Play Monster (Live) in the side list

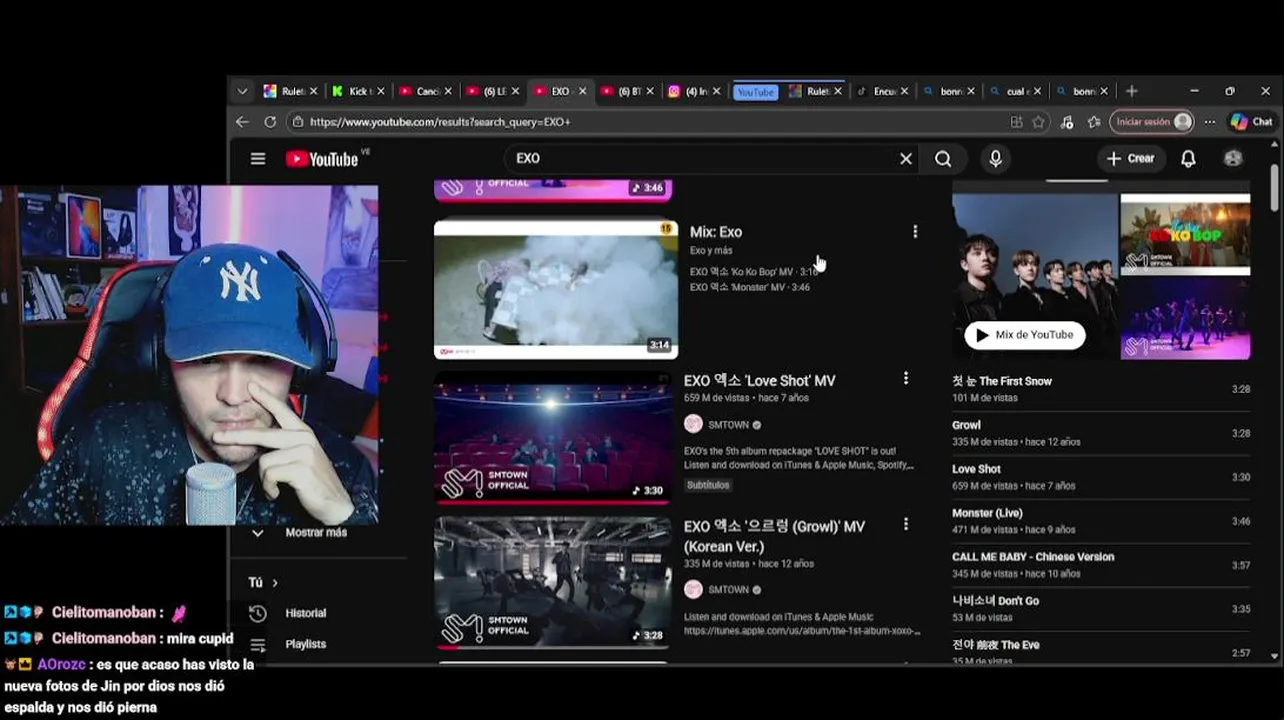pos(1101,520)
